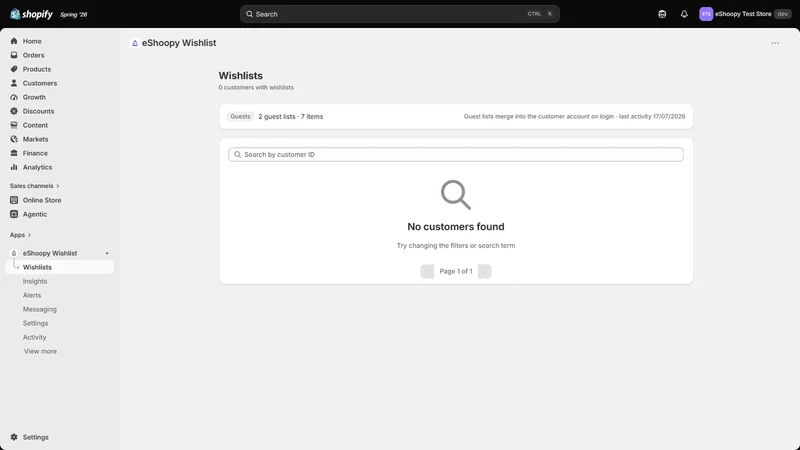Image resolution: width=800 pixels, height=450 pixels.
Task: Click the Spring '26 edition label
Action: point(73,15)
